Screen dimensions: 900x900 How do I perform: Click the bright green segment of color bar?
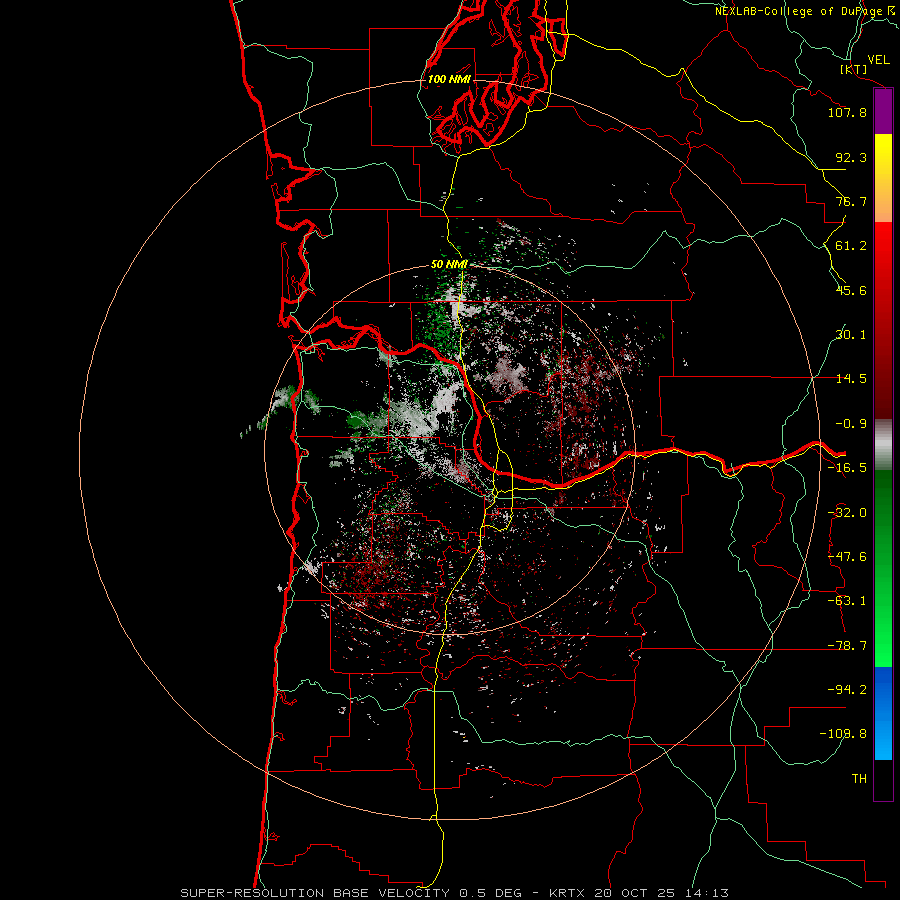click(883, 568)
